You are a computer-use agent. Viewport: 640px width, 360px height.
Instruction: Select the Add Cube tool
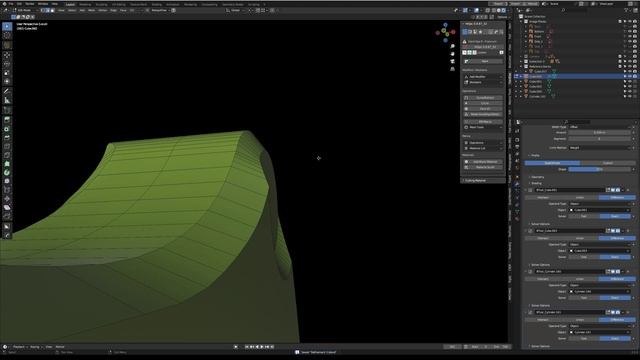pos(7,110)
